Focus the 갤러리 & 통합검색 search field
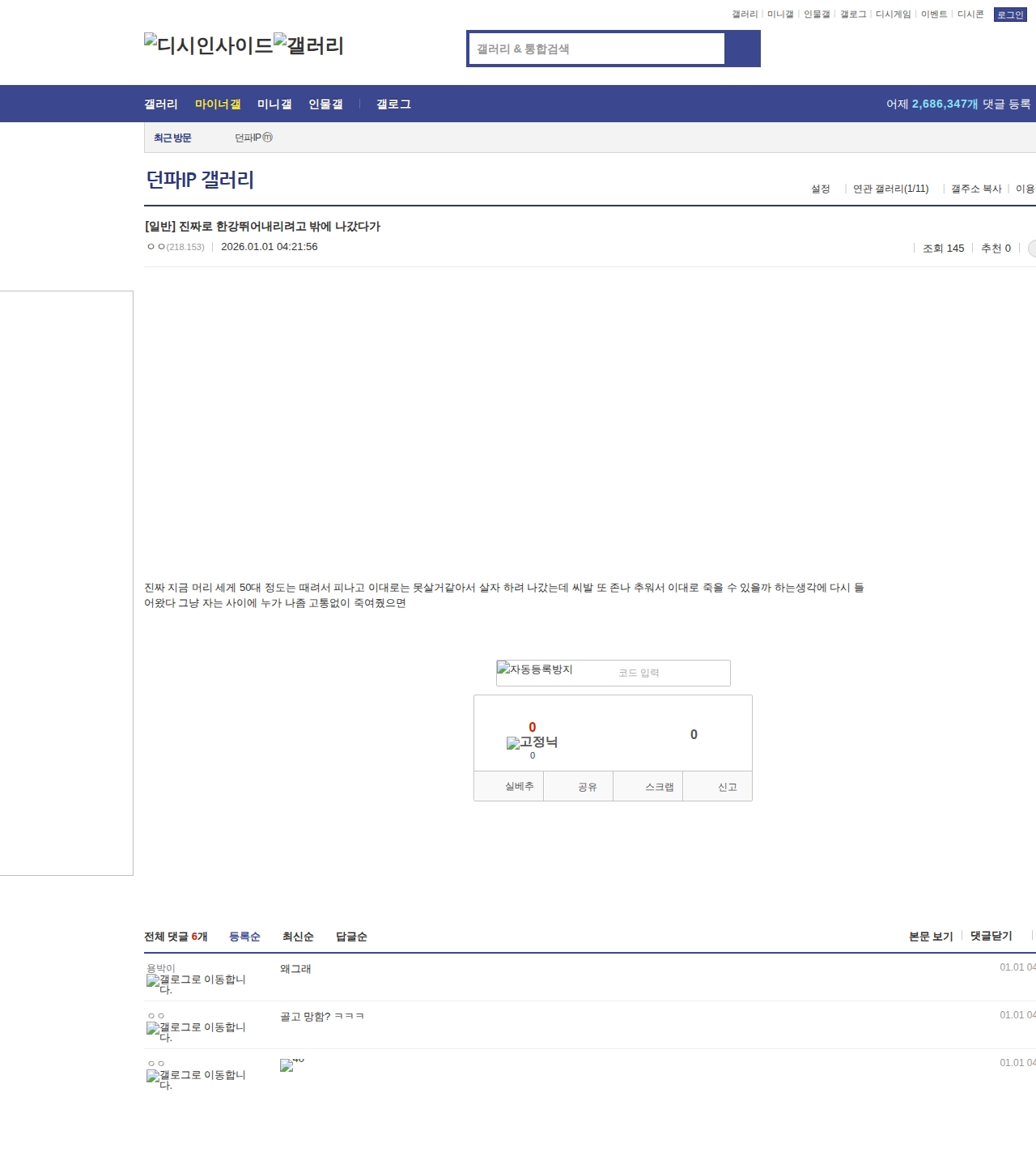1036x1156 pixels. pyautogui.click(x=597, y=49)
